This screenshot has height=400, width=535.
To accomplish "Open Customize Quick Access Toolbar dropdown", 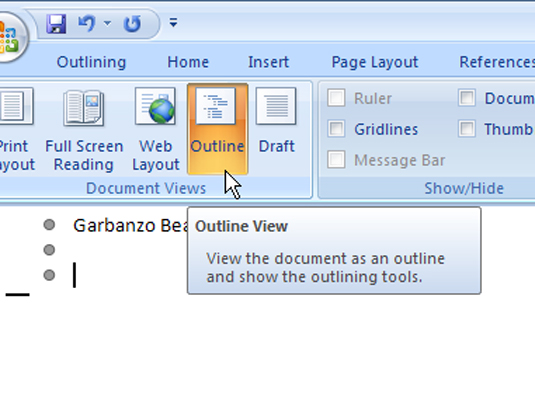I will coord(173,23).
